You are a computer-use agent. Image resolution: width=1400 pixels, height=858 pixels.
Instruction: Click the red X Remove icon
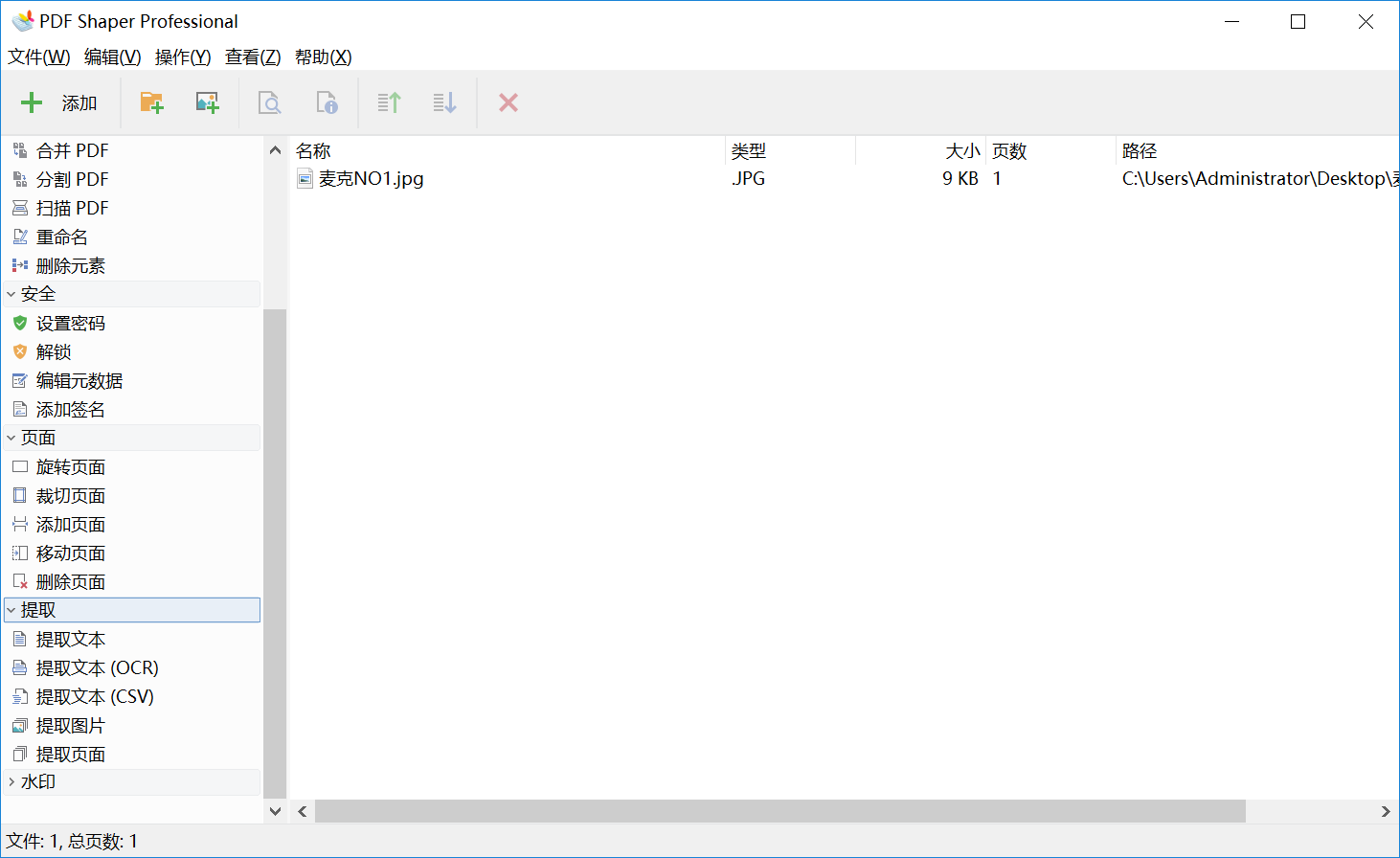[508, 102]
